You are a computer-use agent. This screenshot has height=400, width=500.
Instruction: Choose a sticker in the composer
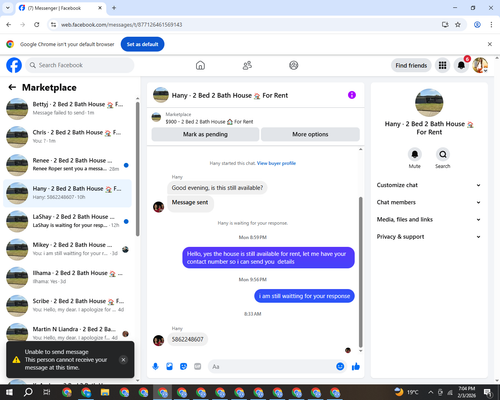pyautogui.click(x=183, y=367)
